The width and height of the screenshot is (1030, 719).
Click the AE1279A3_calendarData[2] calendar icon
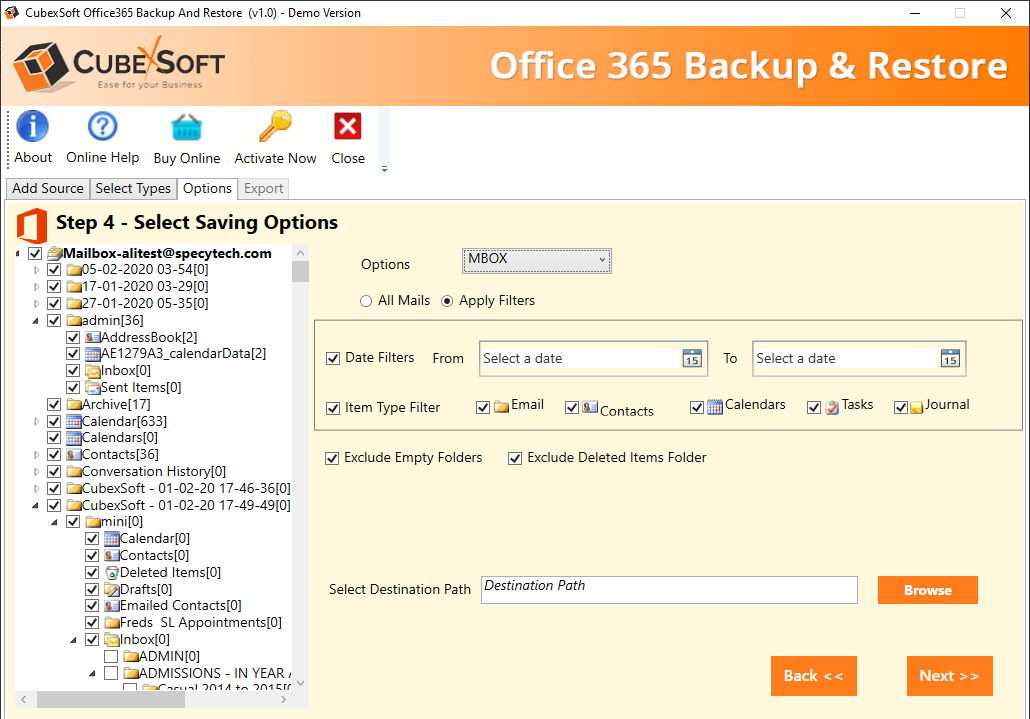pyautogui.click(x=93, y=354)
